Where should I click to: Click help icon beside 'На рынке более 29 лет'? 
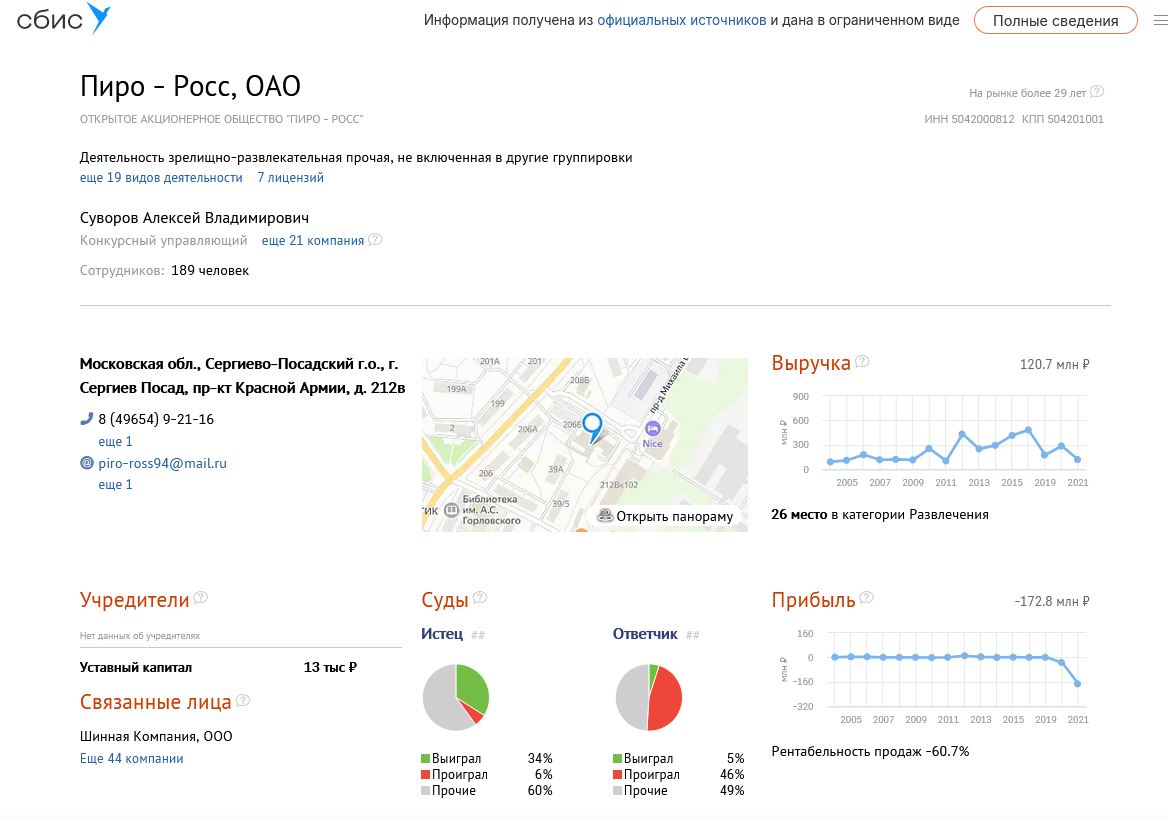[1096, 92]
